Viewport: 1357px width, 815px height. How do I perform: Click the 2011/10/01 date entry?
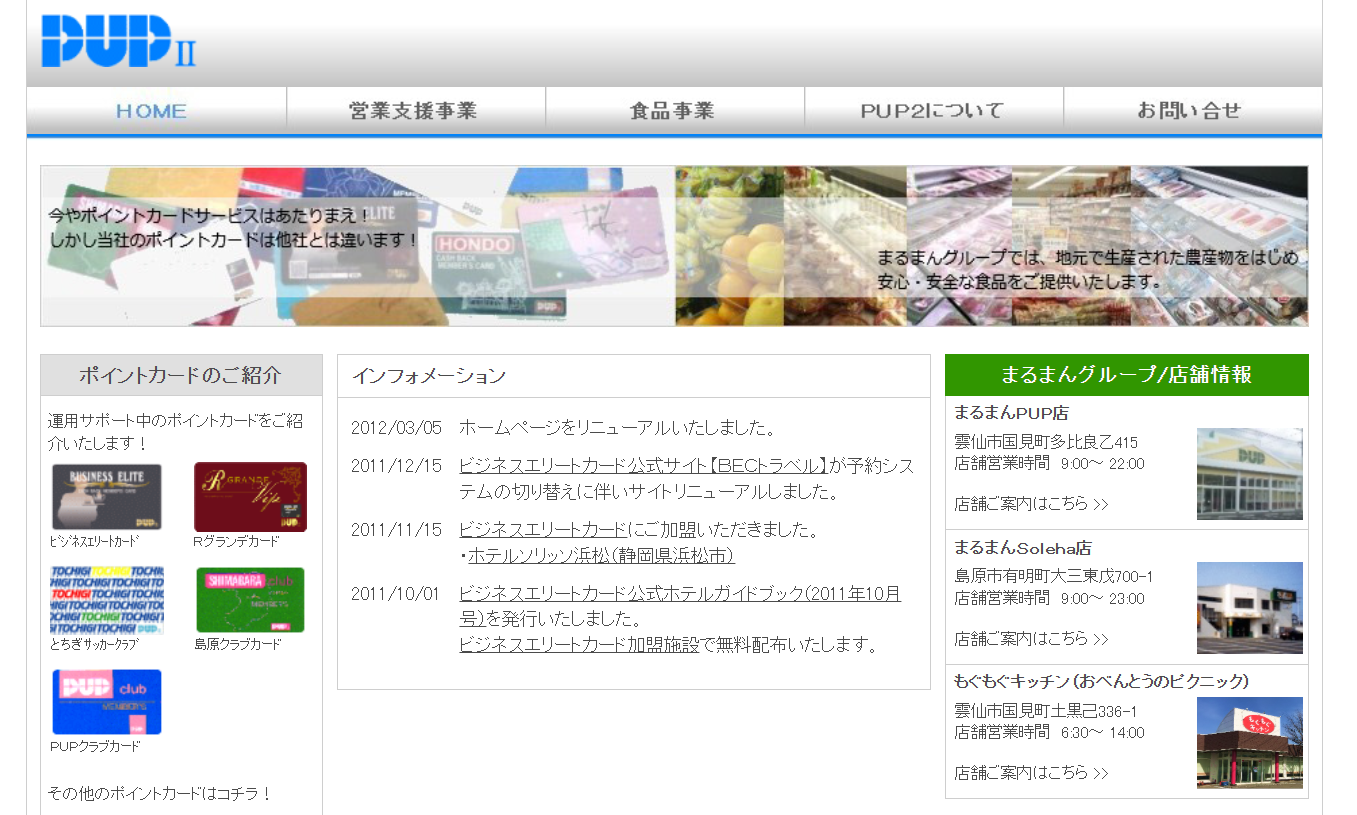396,594
